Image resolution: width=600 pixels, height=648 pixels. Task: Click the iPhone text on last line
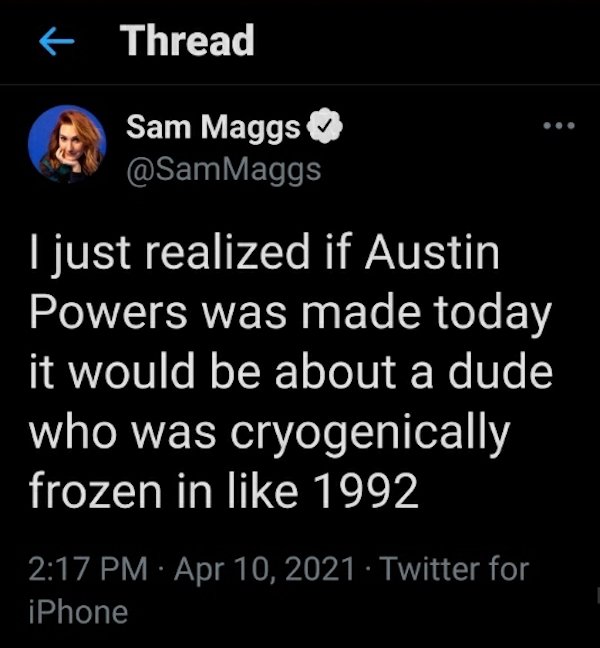78,612
